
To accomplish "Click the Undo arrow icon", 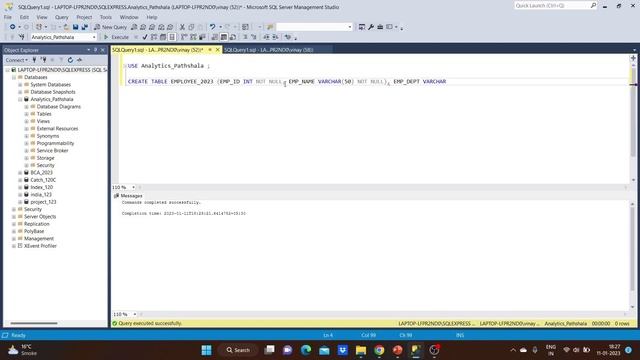I will [x=212, y=27].
